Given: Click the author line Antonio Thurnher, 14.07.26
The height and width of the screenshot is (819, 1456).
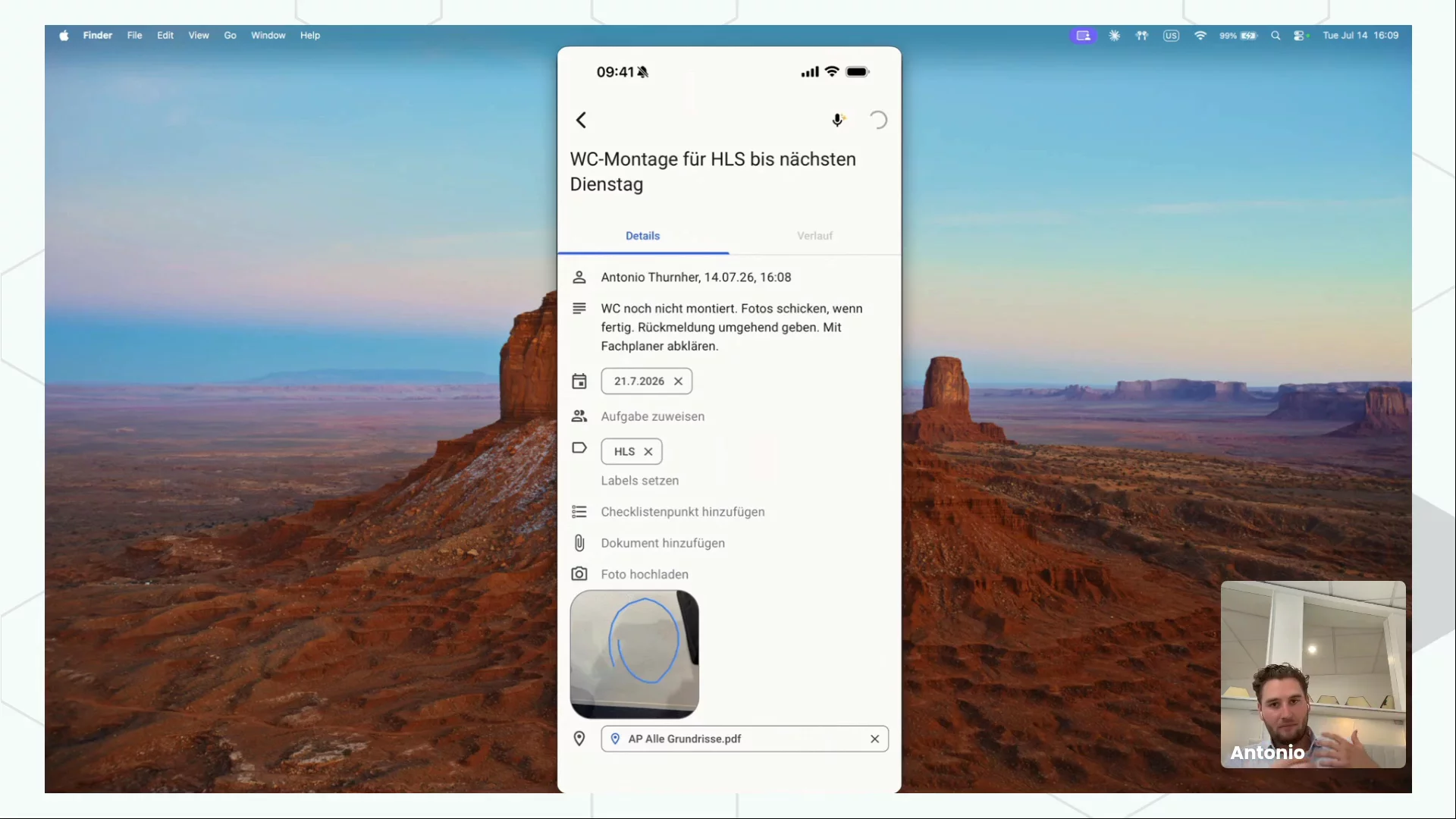Looking at the screenshot, I should click(x=696, y=278).
